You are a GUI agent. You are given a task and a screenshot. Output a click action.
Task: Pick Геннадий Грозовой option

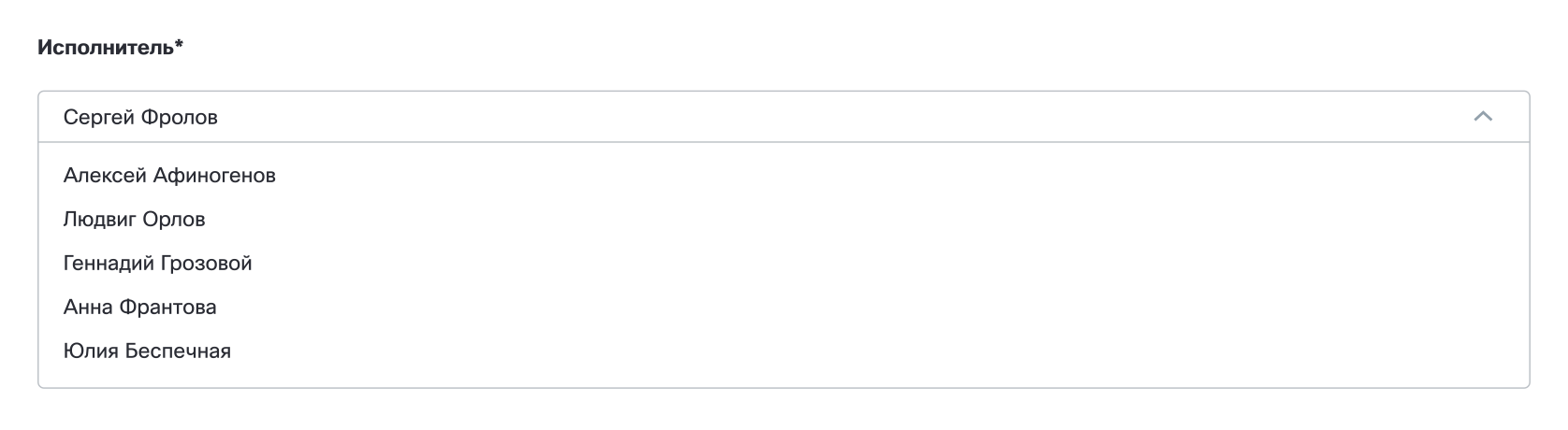tap(157, 264)
